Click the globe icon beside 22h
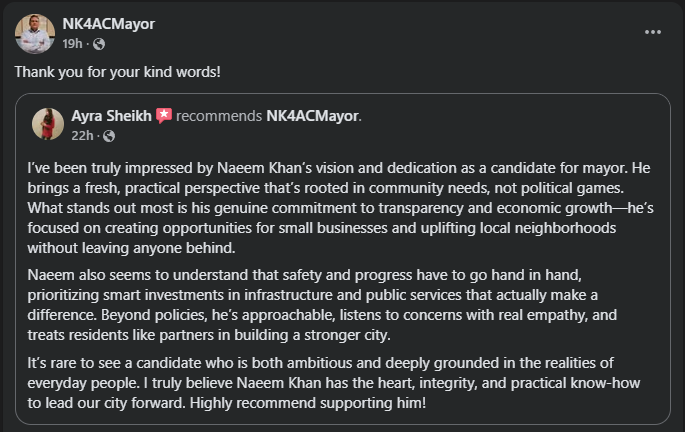 tap(108, 135)
